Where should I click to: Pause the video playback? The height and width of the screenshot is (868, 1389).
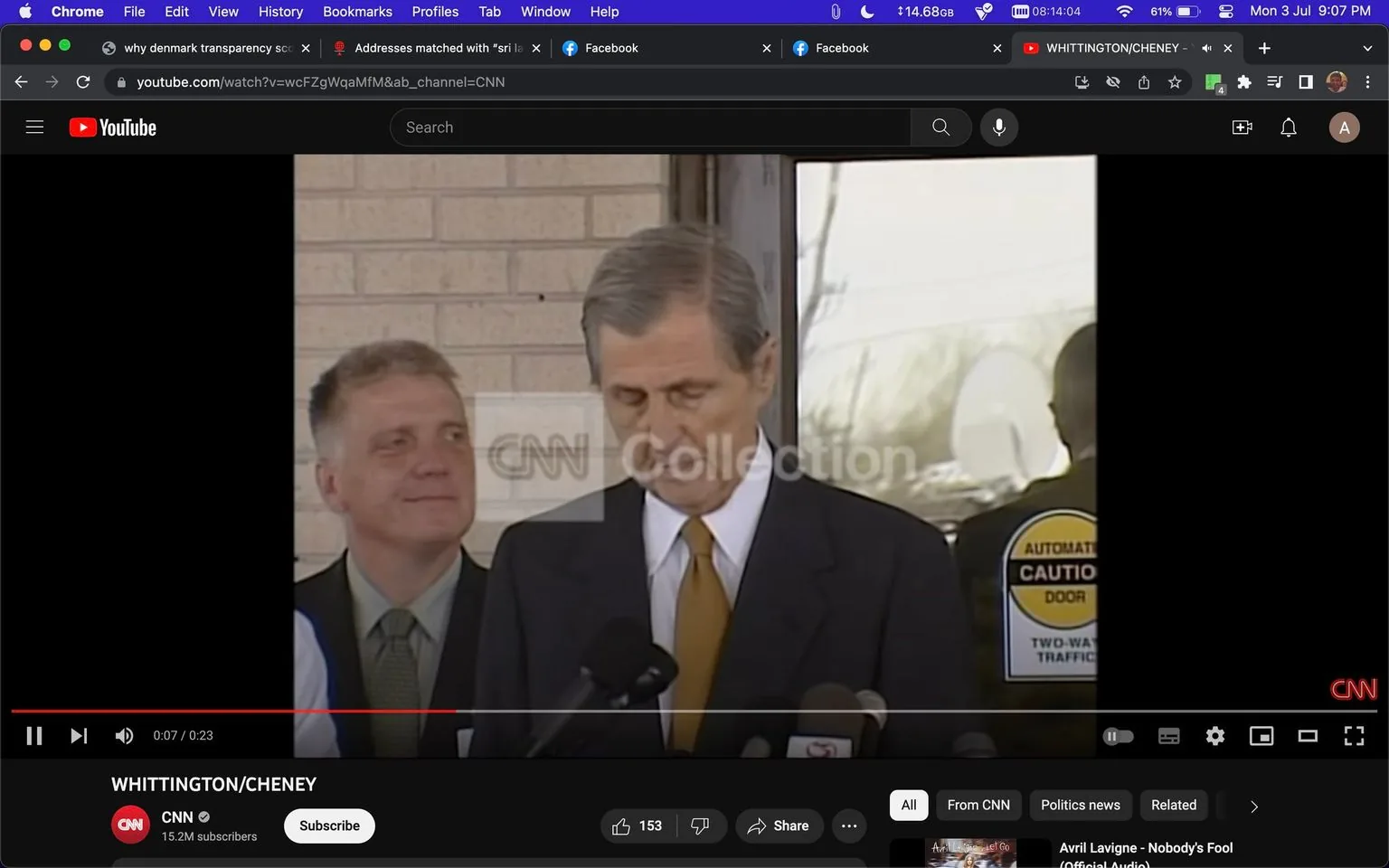tap(34, 735)
